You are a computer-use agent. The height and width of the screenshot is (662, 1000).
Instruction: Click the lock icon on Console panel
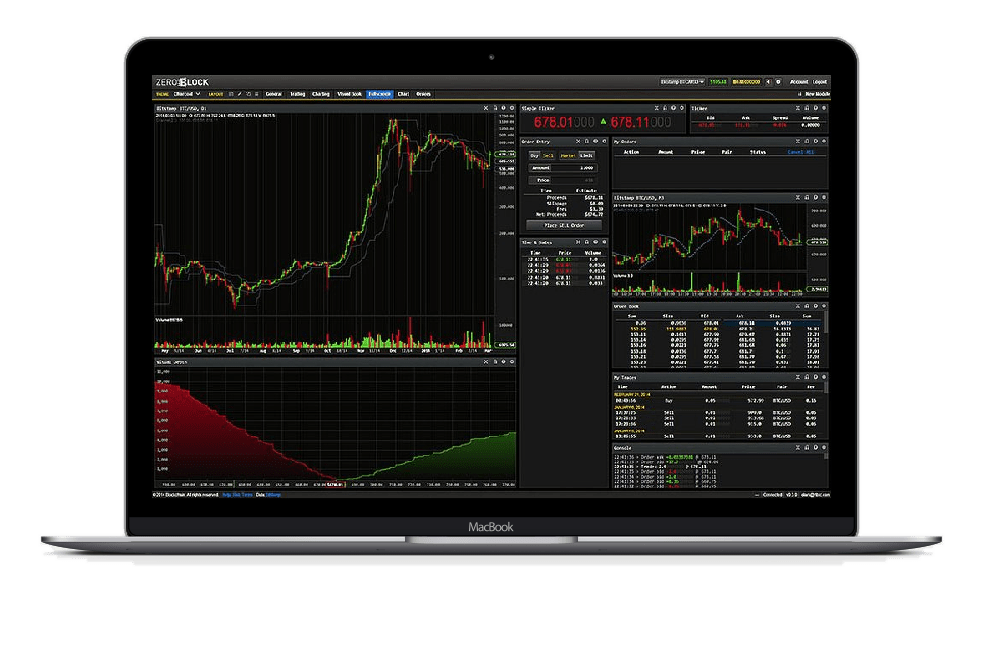[807, 448]
